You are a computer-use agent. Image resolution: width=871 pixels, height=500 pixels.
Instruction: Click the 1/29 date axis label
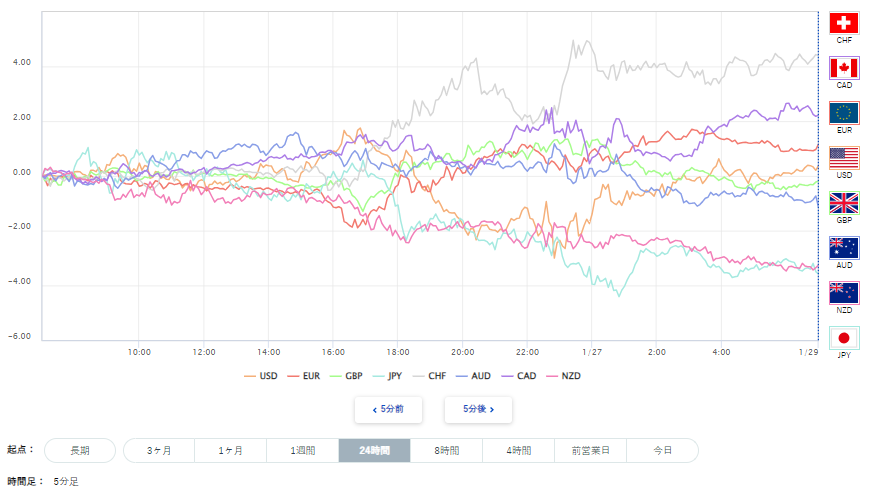click(x=808, y=352)
